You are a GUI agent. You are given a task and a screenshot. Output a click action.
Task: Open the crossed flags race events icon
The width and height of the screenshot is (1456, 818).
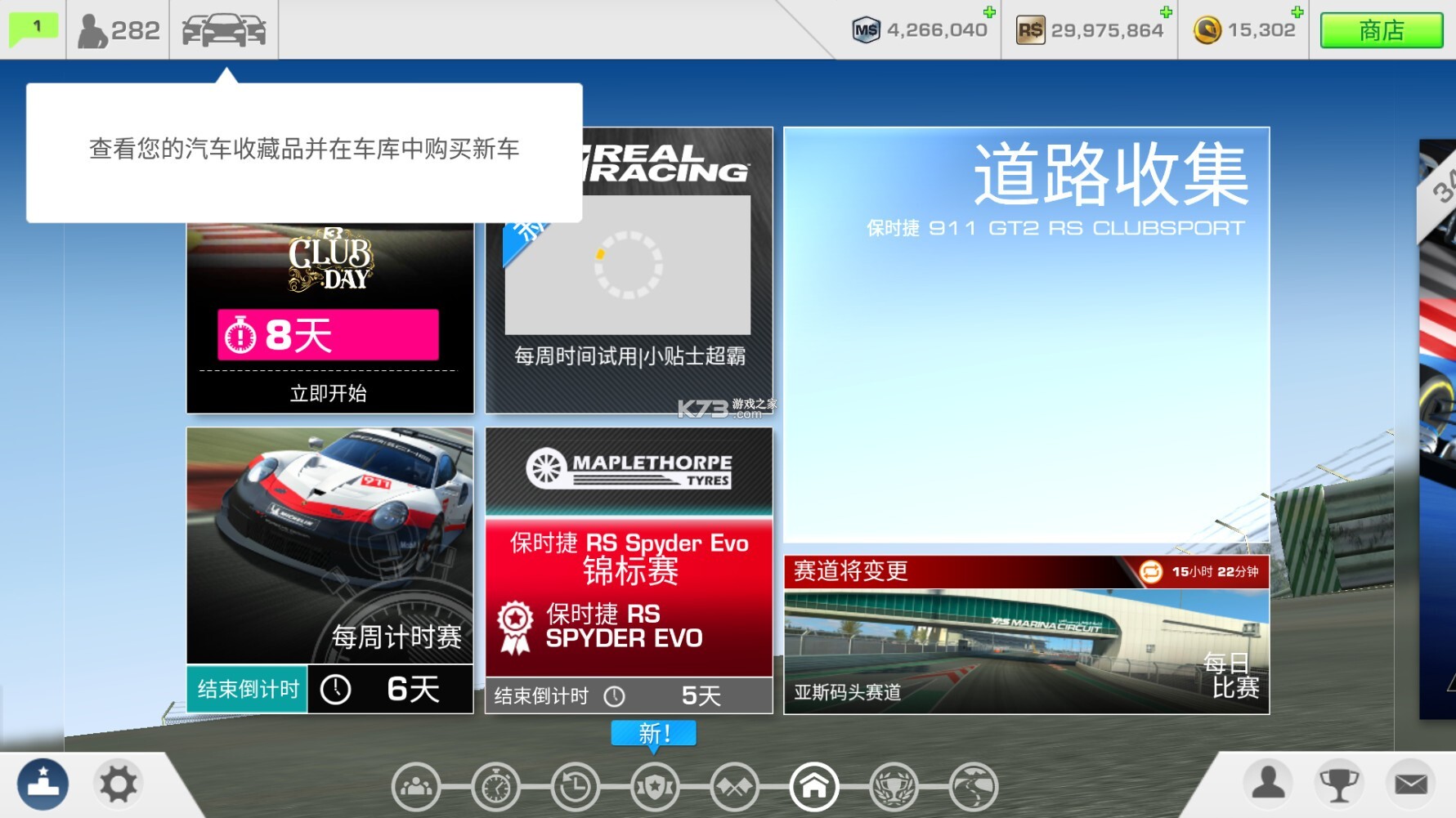733,787
